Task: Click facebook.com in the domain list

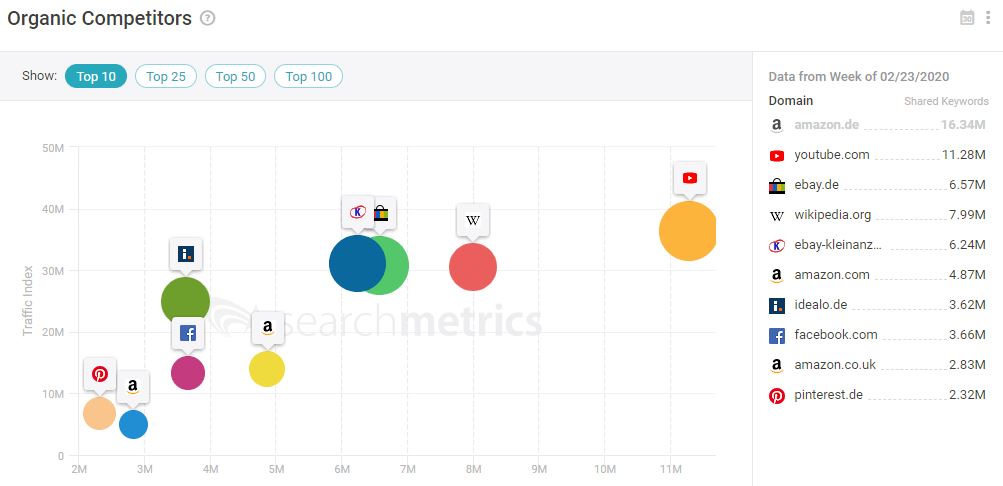Action: pyautogui.click(x=836, y=334)
